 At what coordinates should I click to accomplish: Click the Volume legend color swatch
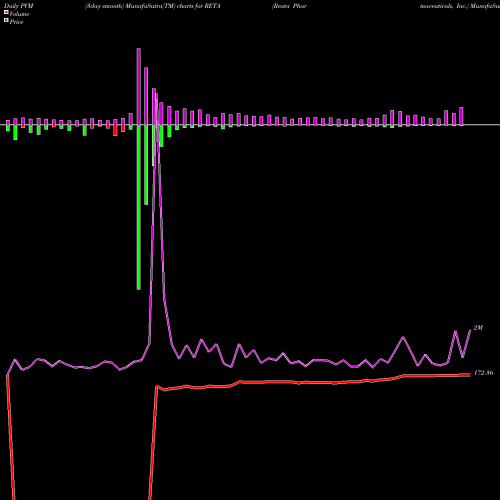[x=6, y=12]
